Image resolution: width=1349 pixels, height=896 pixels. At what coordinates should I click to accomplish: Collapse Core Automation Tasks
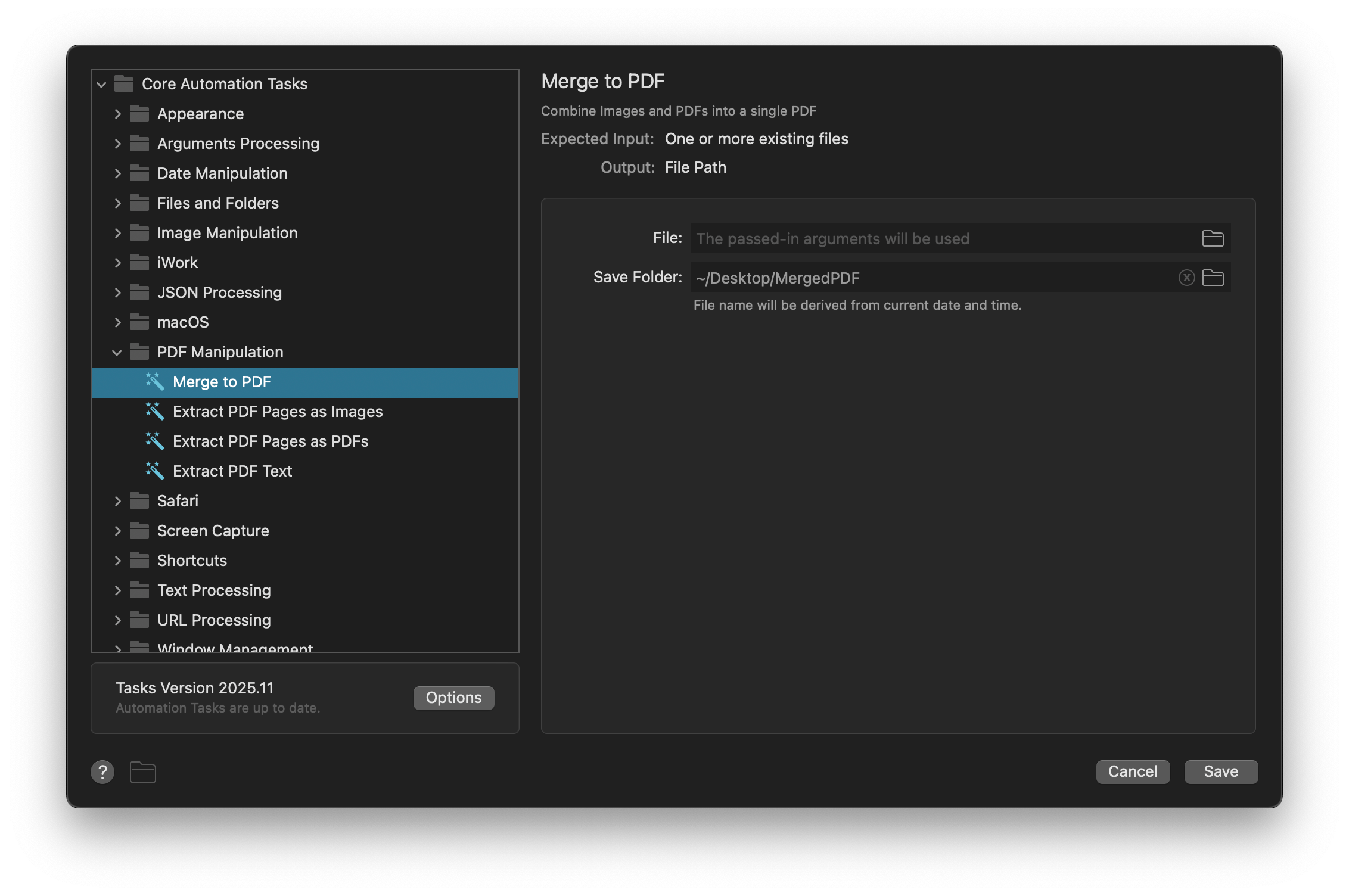tap(102, 84)
